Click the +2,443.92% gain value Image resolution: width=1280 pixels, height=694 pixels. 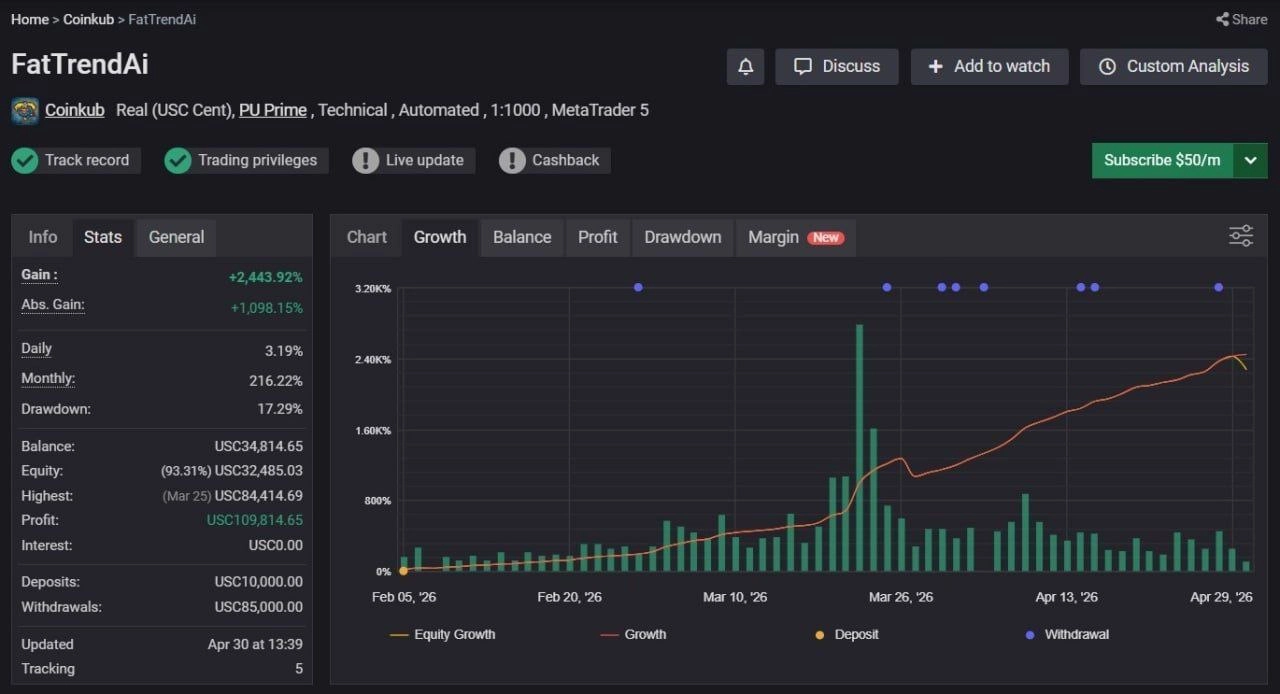coord(265,277)
